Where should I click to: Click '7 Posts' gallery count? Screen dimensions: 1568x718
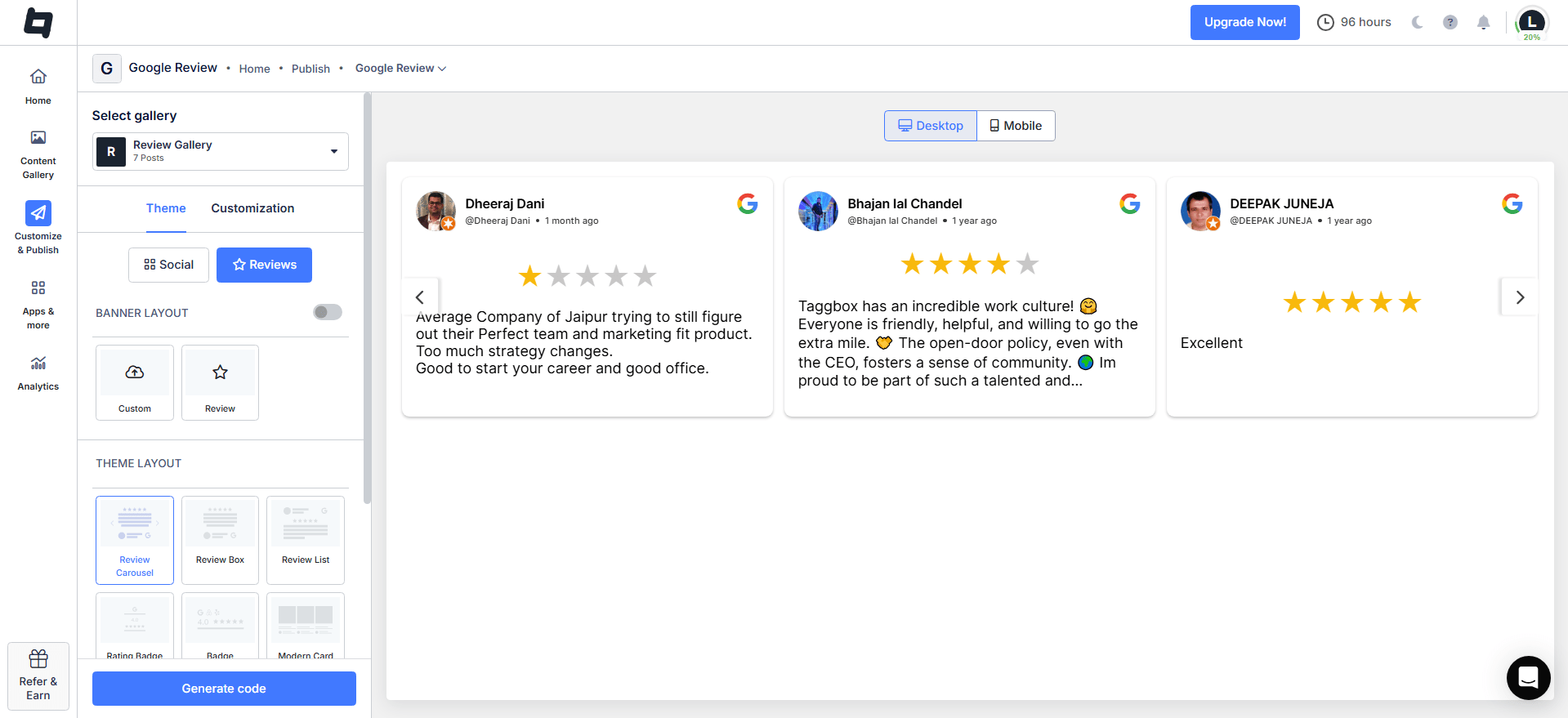pyautogui.click(x=149, y=158)
